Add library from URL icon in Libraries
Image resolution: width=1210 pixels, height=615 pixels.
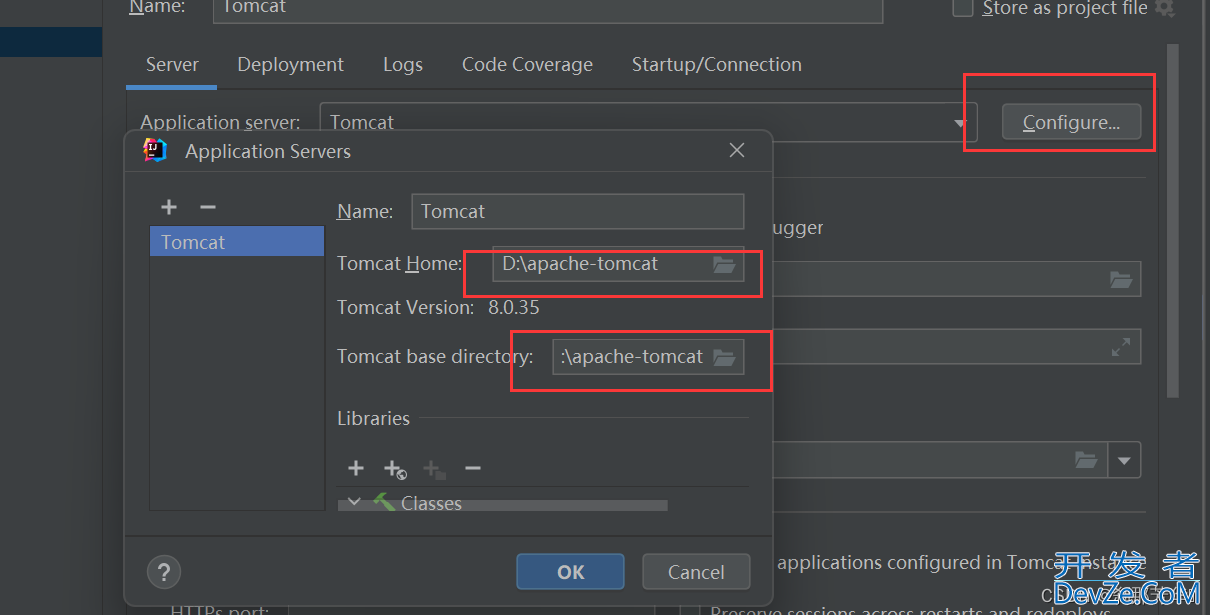(395, 469)
